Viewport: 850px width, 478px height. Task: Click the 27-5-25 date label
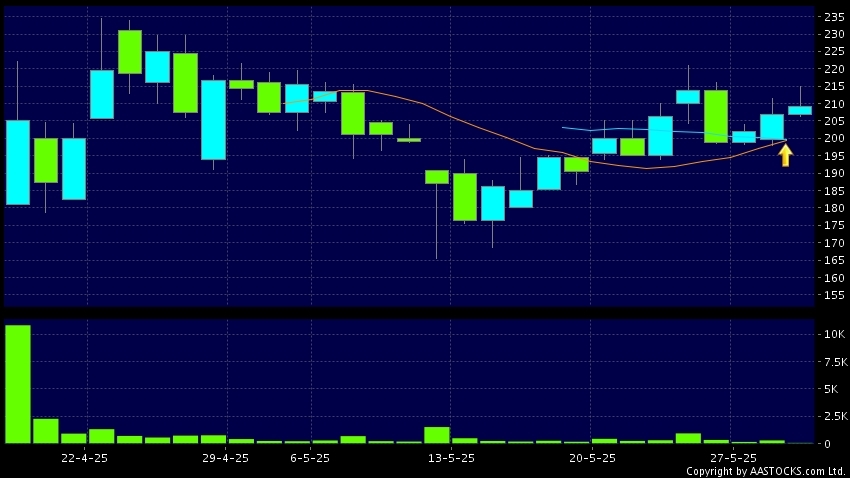coord(733,458)
